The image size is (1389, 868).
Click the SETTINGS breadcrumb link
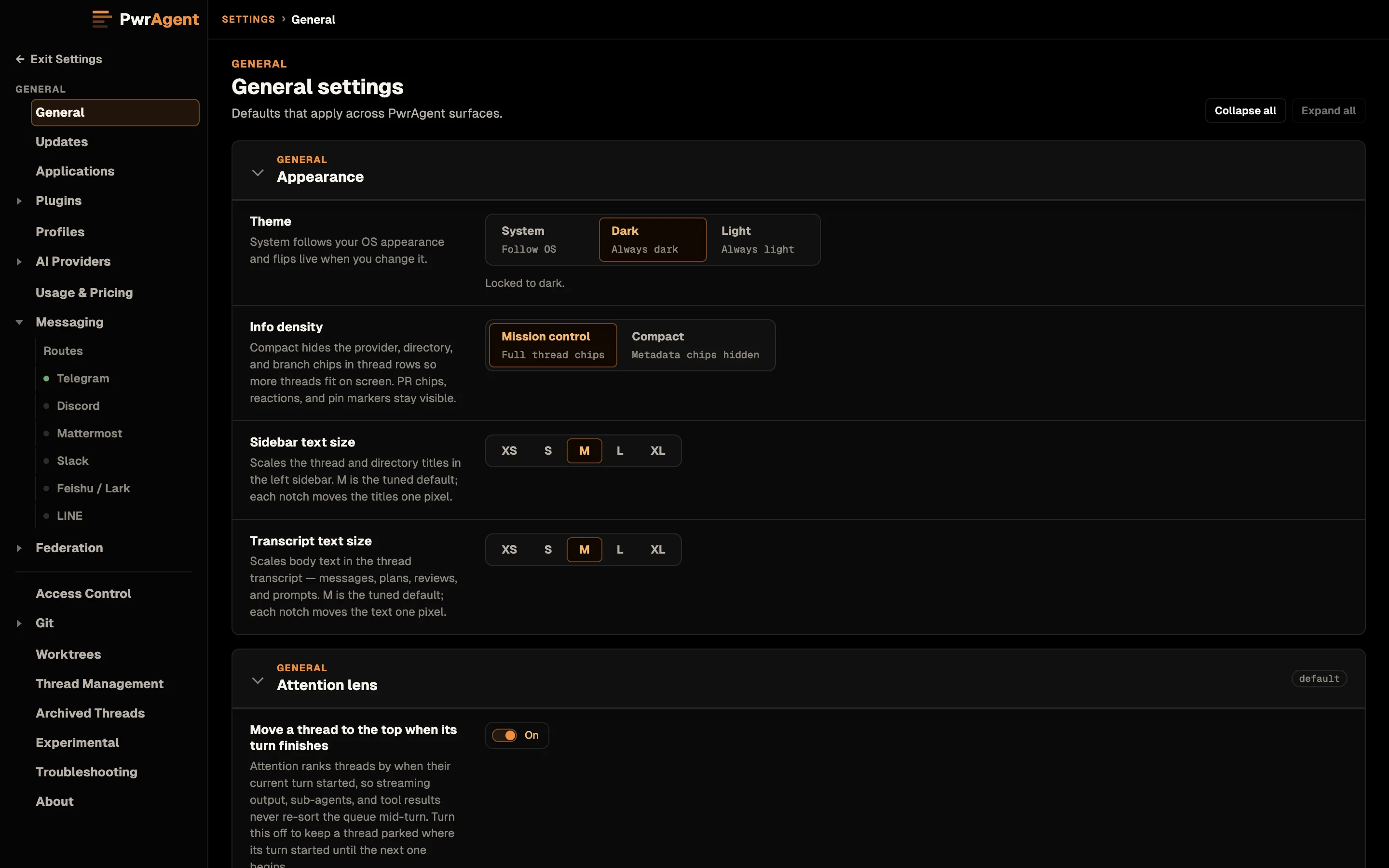[x=248, y=19]
